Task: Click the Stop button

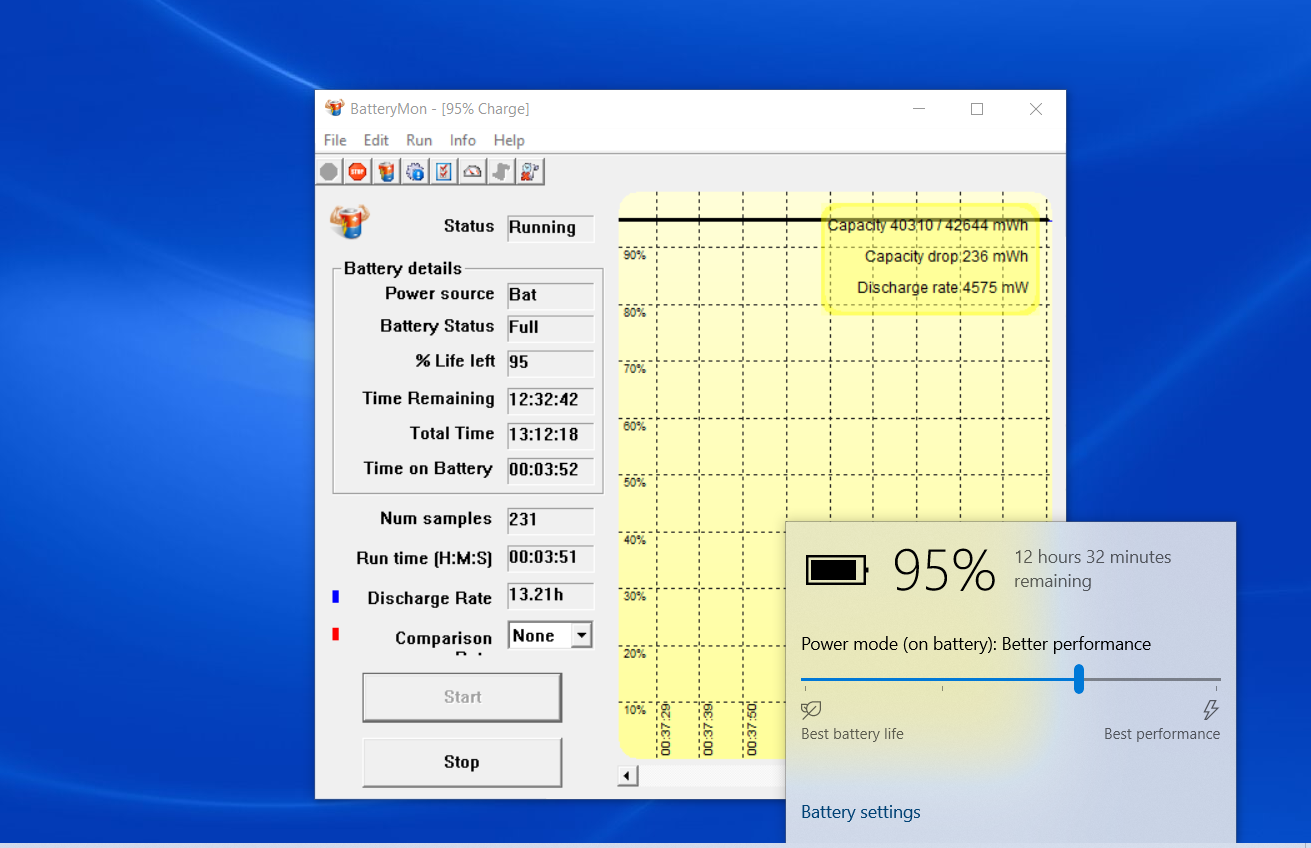Action: point(462,762)
